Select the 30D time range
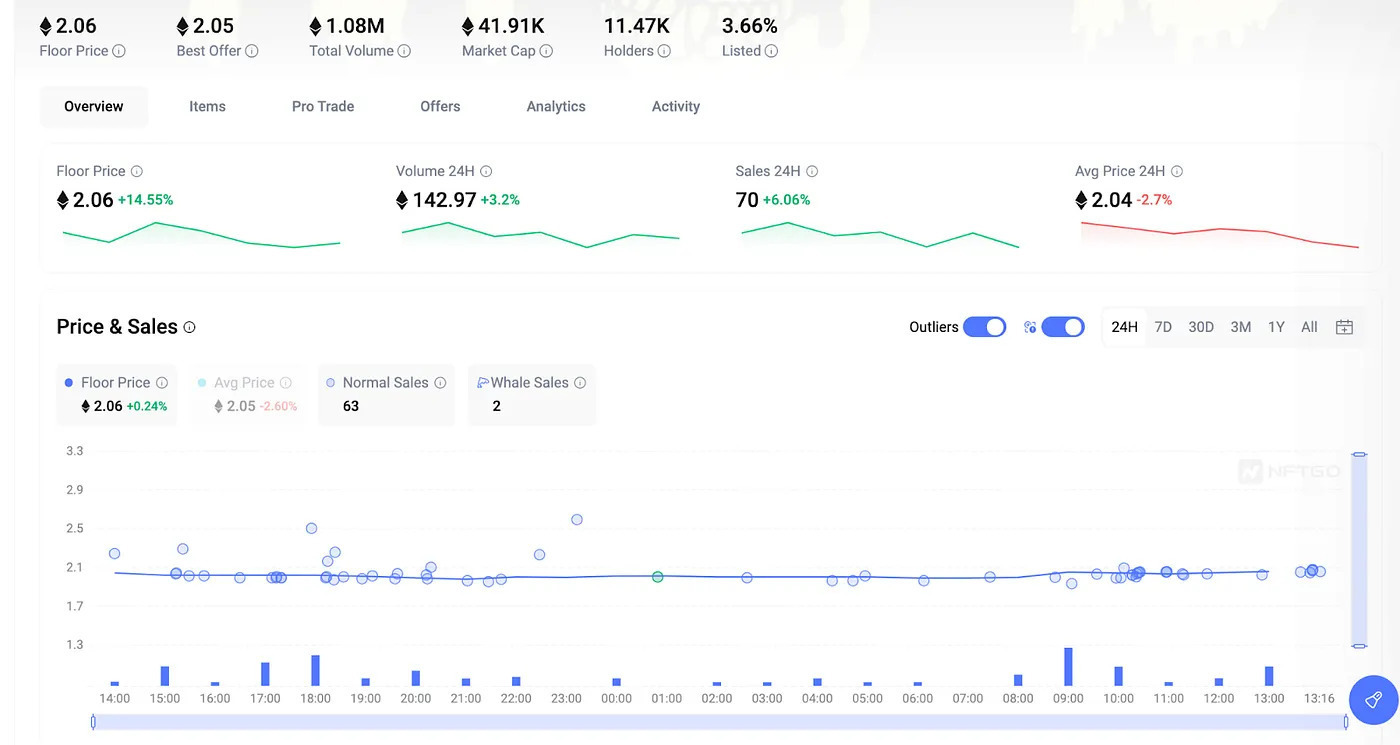This screenshot has width=1400, height=745. (1201, 327)
